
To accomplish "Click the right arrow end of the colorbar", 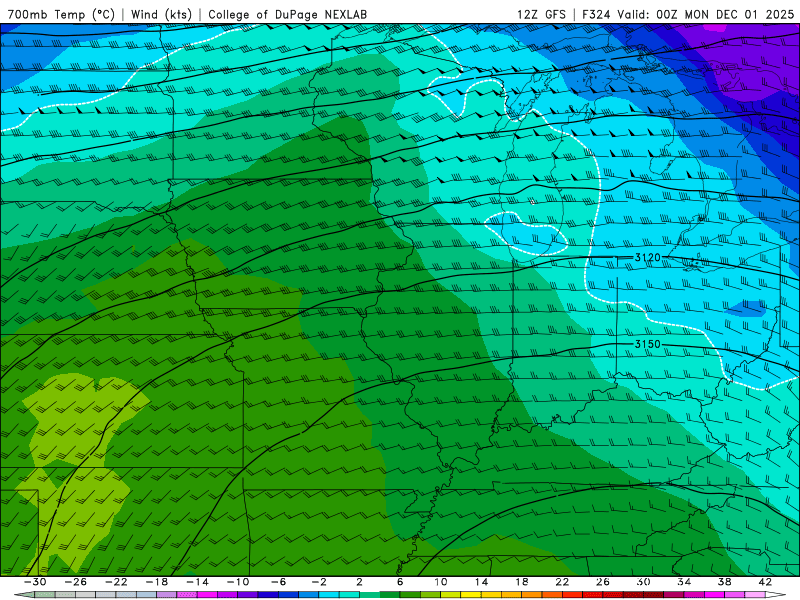I will (776, 594).
